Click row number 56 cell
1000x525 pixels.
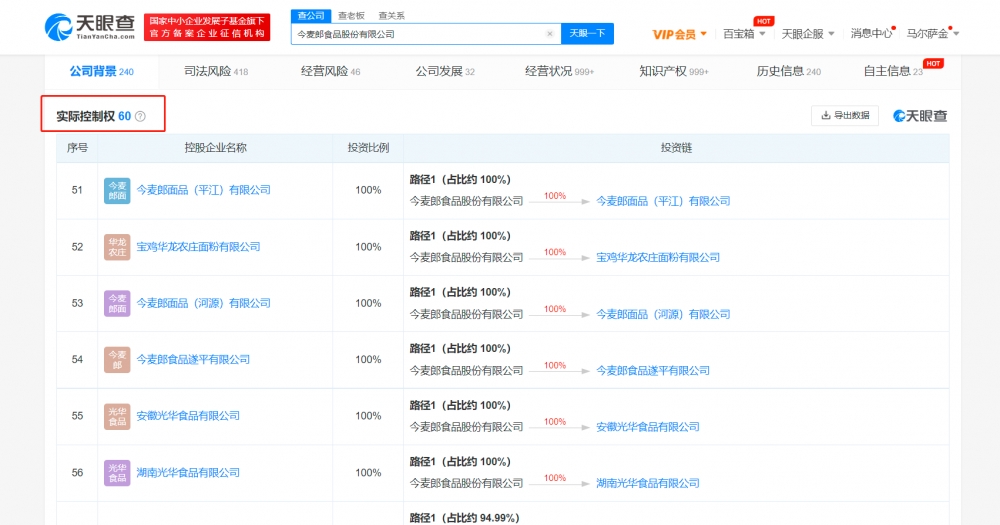tap(77, 473)
